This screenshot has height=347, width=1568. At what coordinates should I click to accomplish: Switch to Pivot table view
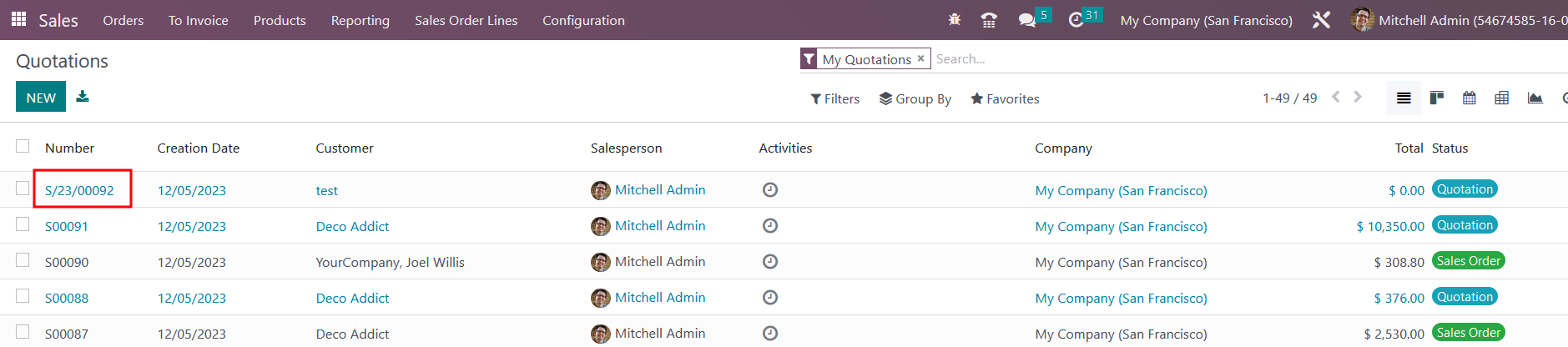click(x=1501, y=98)
